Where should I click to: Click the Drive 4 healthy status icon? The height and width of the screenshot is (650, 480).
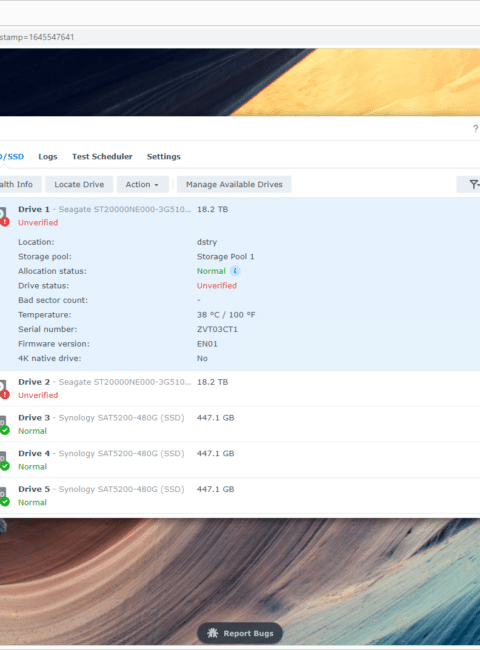5,466
